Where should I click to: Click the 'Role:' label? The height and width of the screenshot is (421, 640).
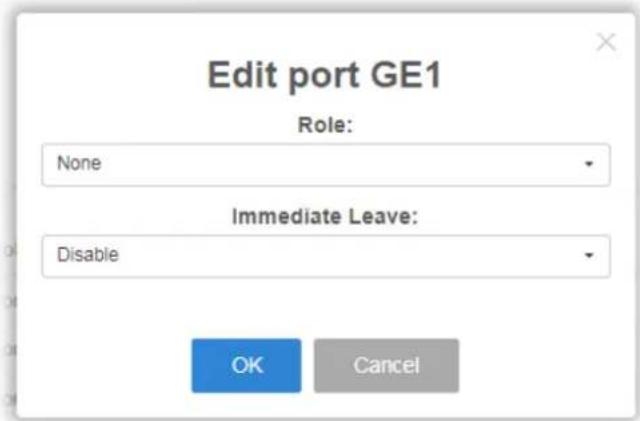(325, 125)
